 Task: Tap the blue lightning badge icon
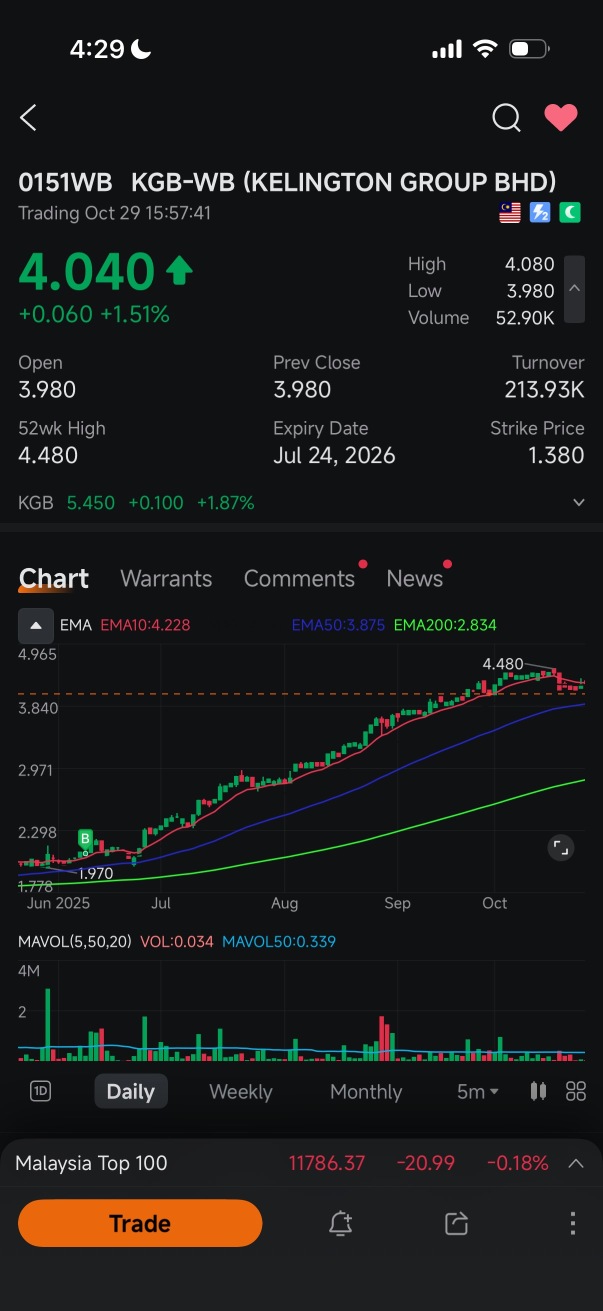pos(540,212)
